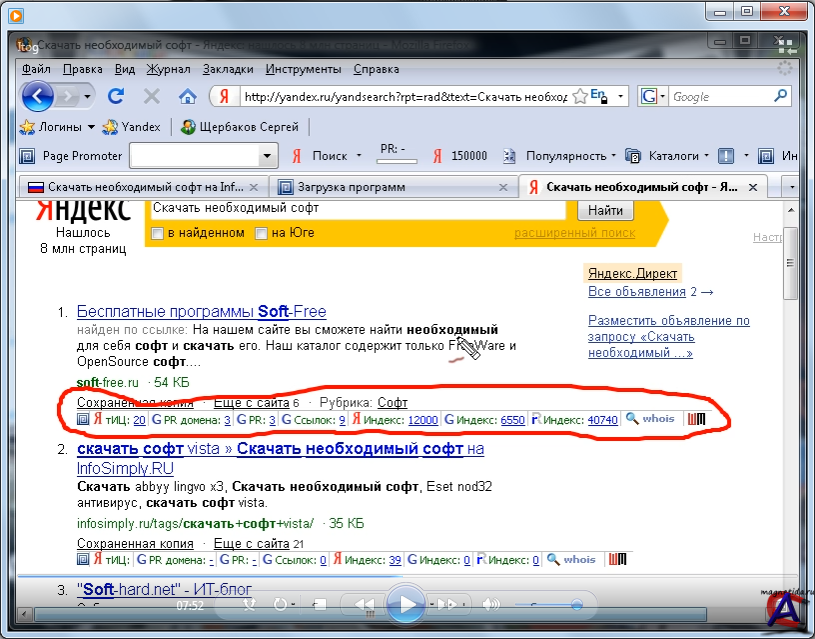Open the Закладки menu
This screenshot has width=815, height=639.
(228, 69)
